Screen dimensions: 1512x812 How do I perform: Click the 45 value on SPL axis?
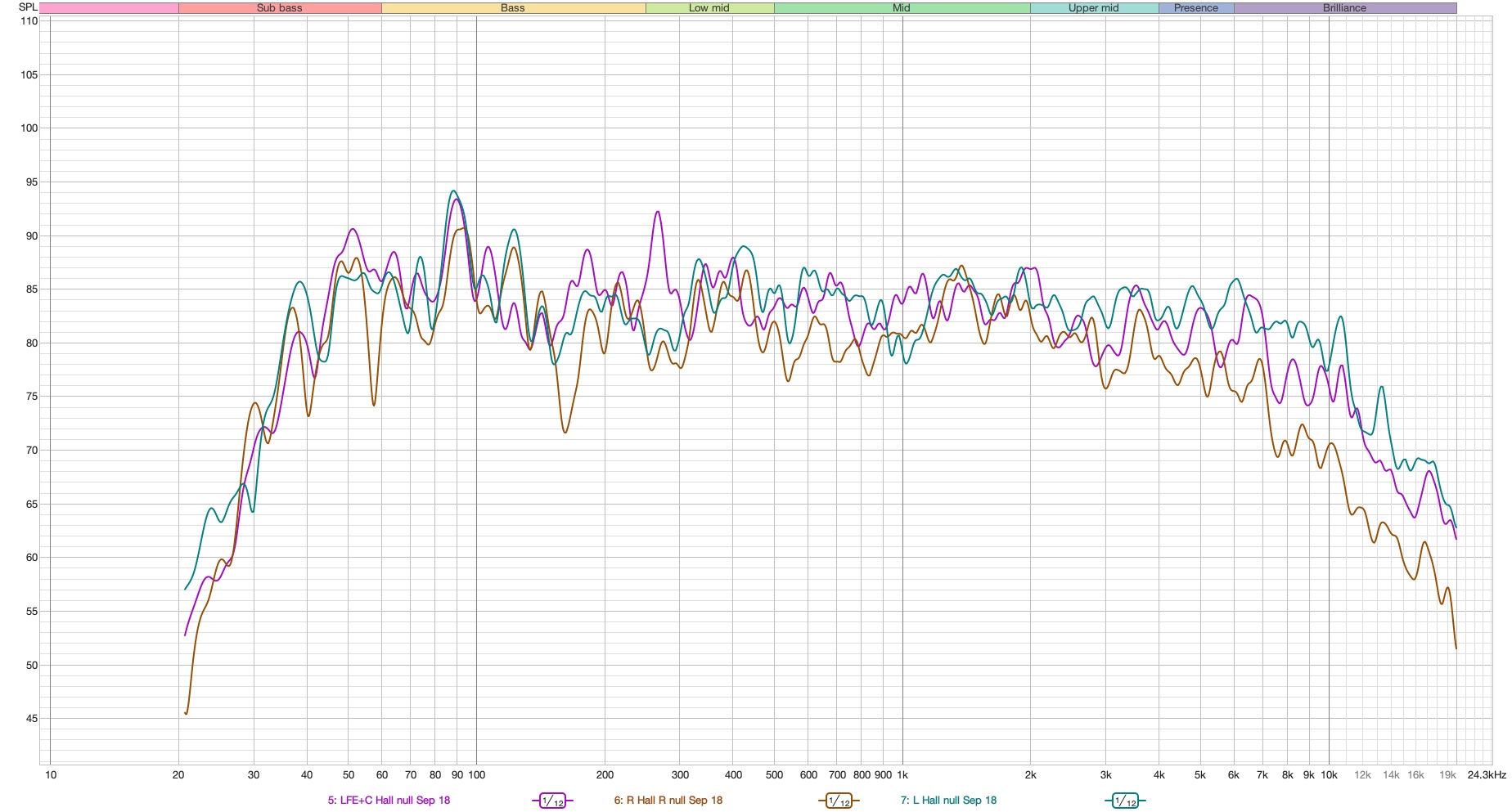click(31, 719)
